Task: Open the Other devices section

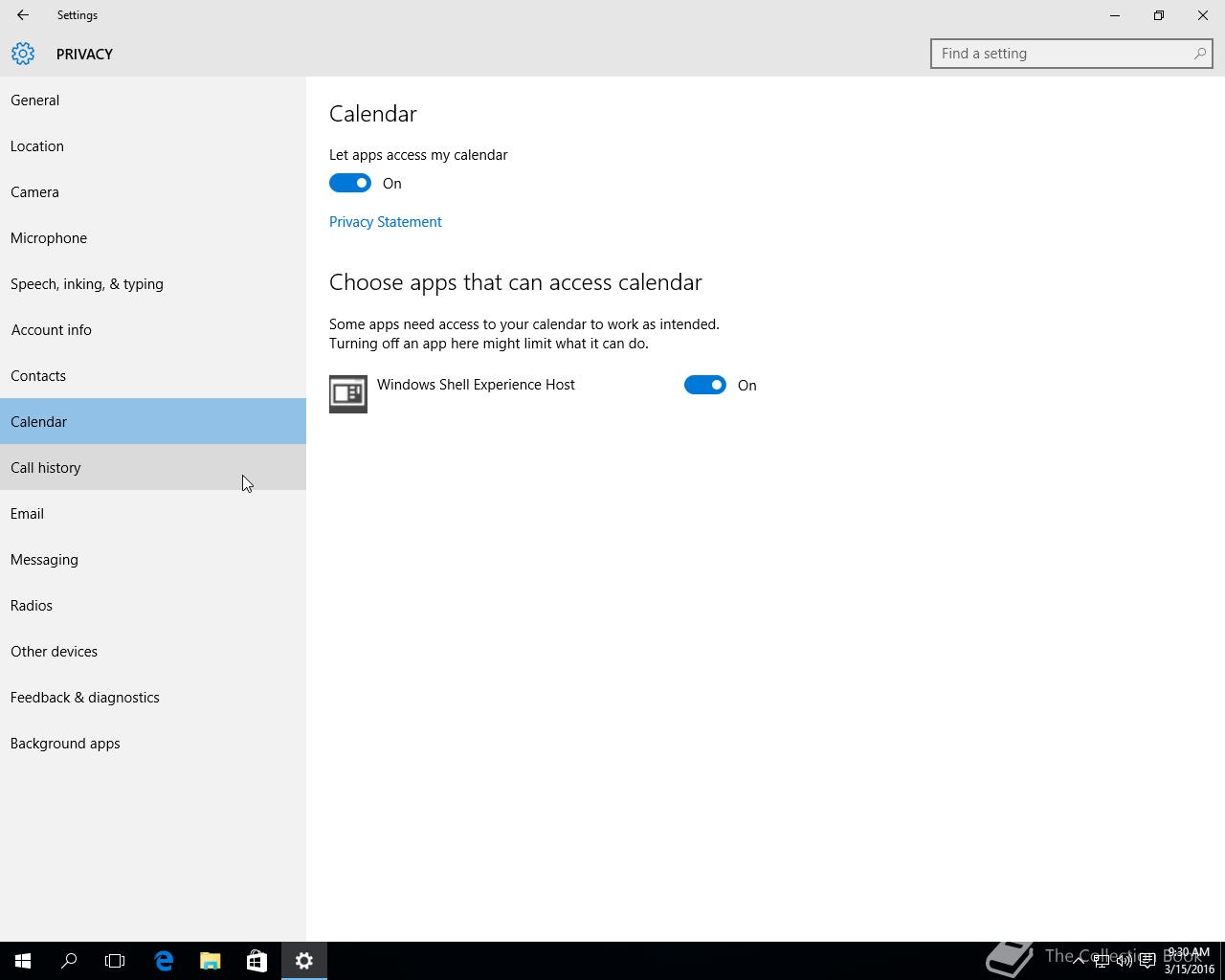Action: (x=153, y=651)
